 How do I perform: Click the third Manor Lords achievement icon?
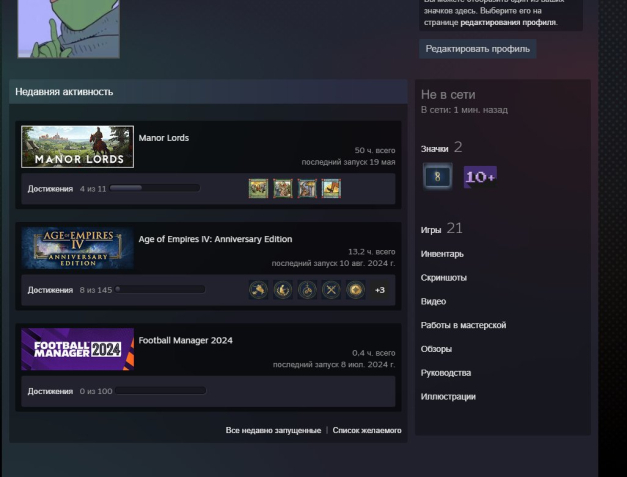pyautogui.click(x=307, y=188)
